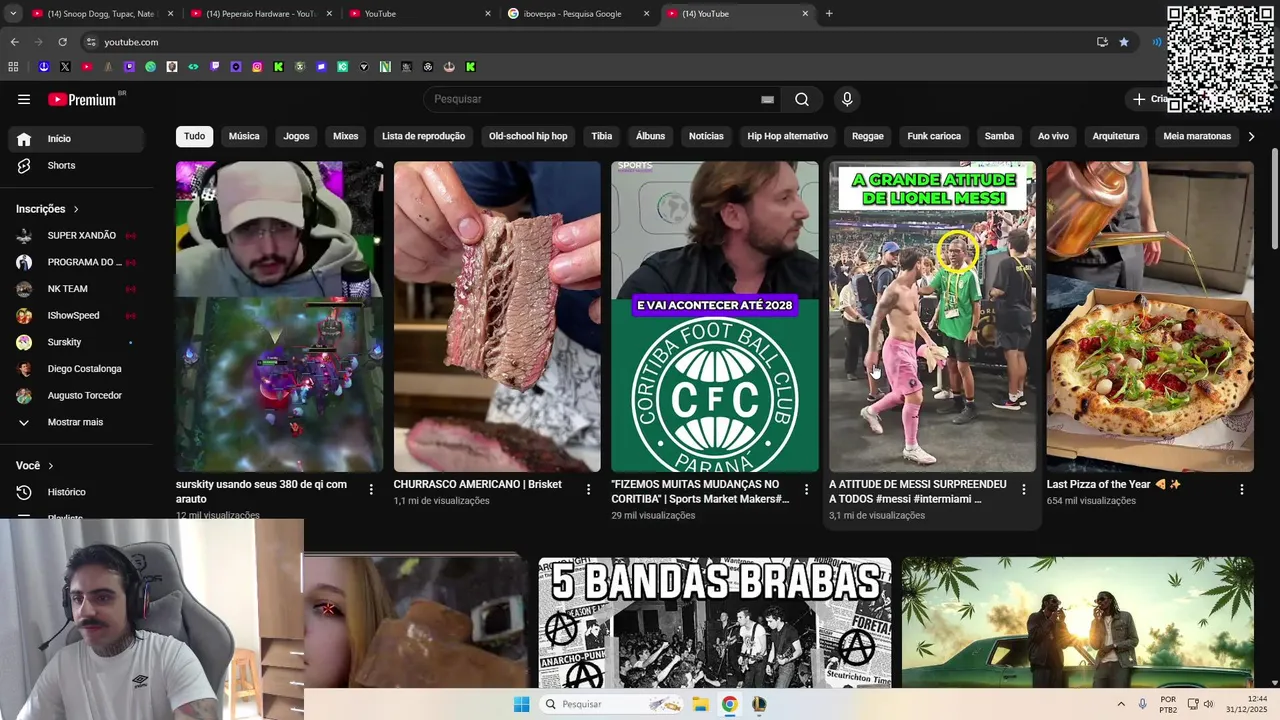
Task: Open the taskbar clock and date
Action: [1249, 704]
